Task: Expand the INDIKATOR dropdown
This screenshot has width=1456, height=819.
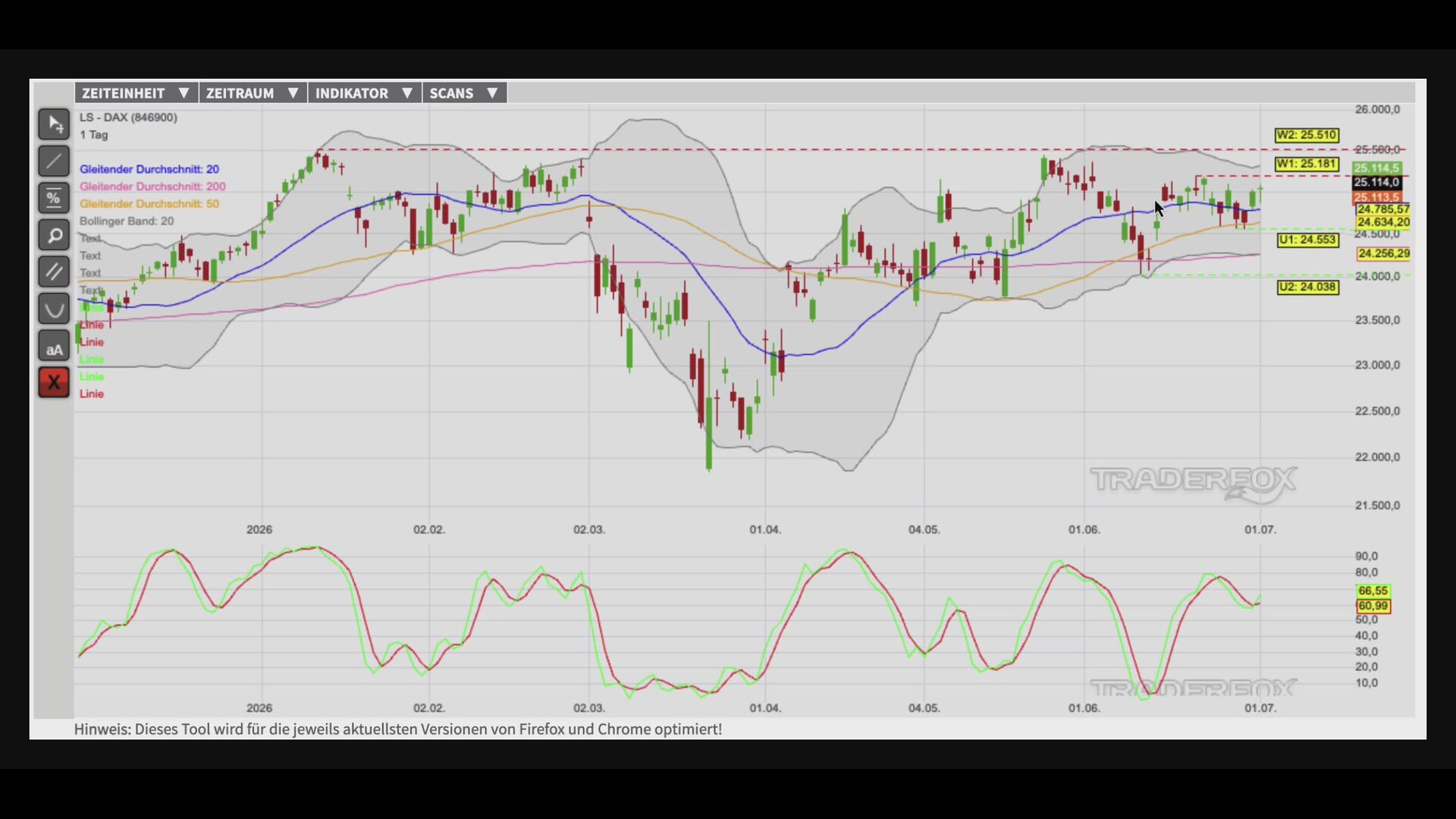Action: pyautogui.click(x=364, y=93)
